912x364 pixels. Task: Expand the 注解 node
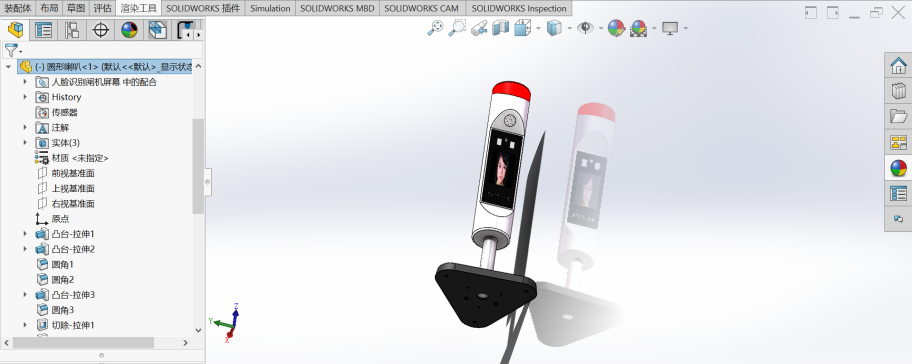point(25,127)
